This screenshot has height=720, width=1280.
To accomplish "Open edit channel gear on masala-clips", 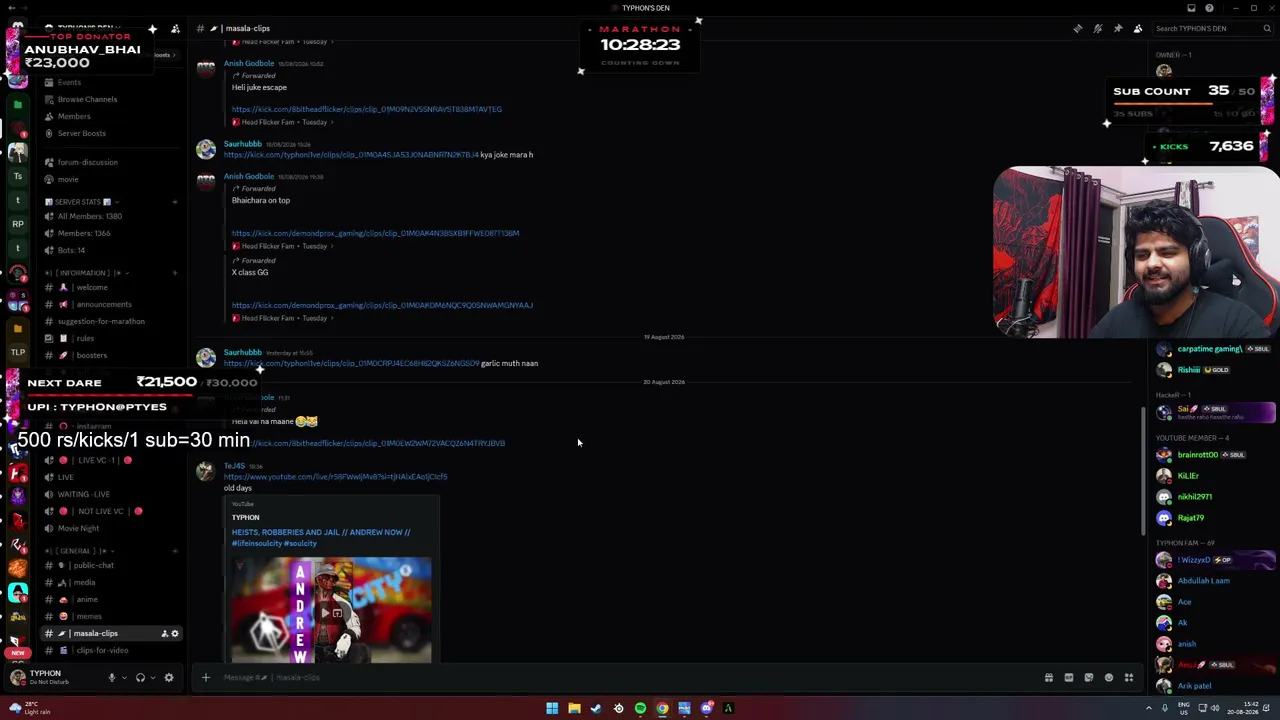I will coord(175,633).
